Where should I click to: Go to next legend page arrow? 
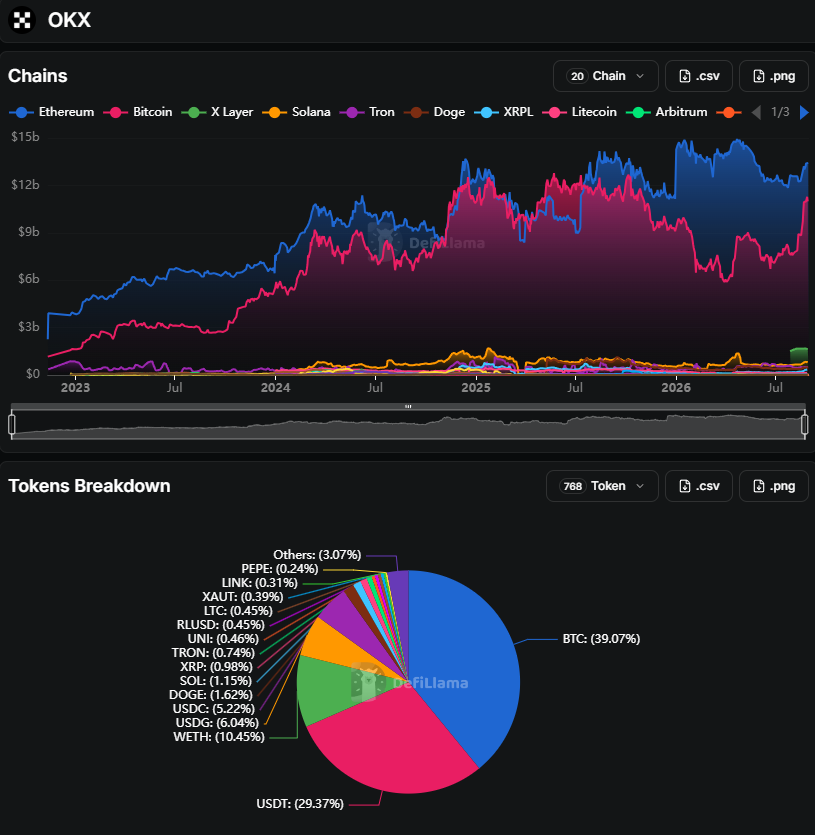804,112
